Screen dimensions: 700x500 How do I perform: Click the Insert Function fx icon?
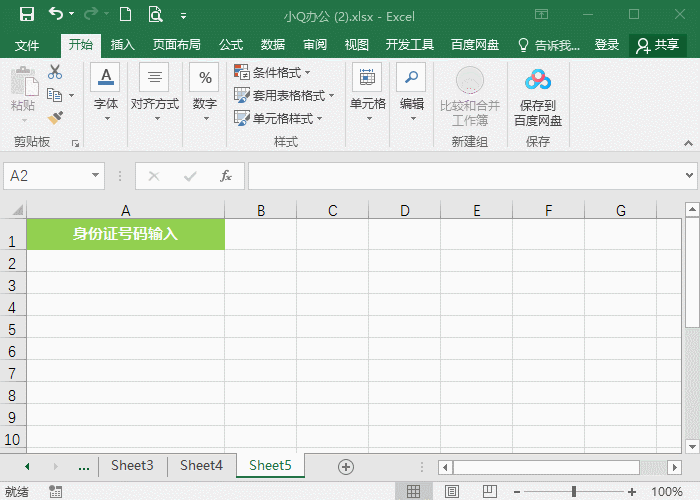pos(226,176)
